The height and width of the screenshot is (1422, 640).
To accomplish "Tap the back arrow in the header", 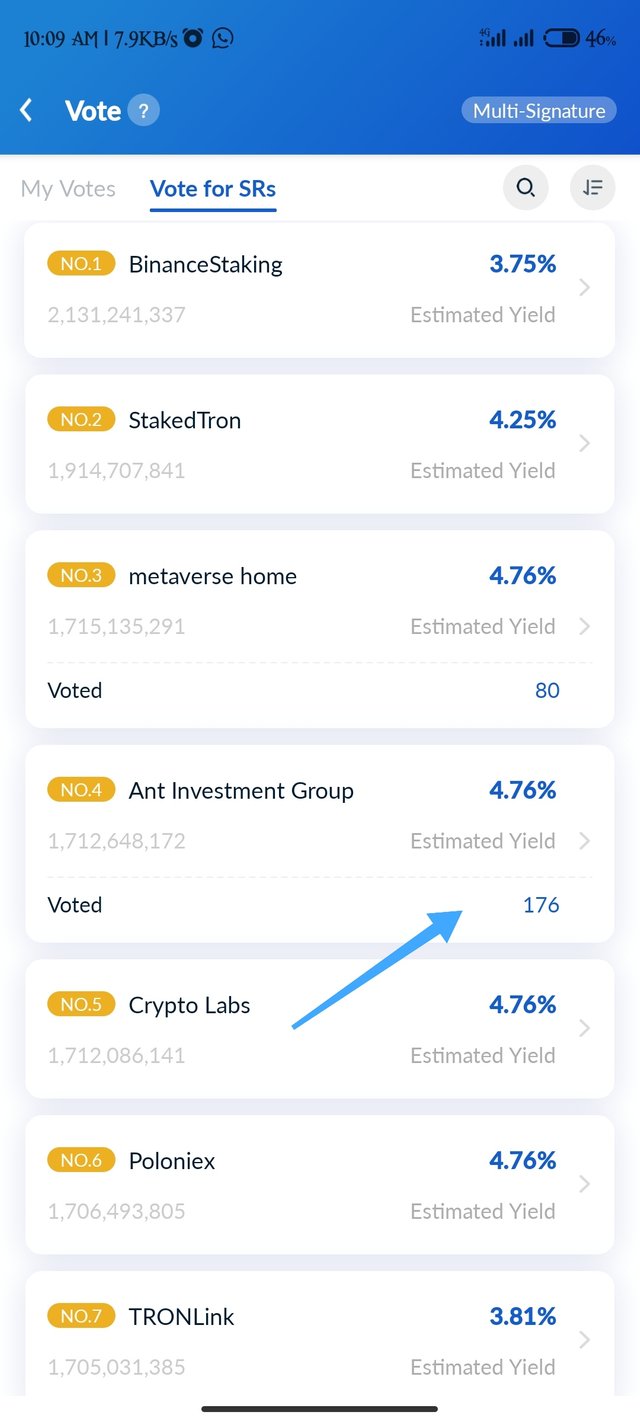I will [27, 110].
